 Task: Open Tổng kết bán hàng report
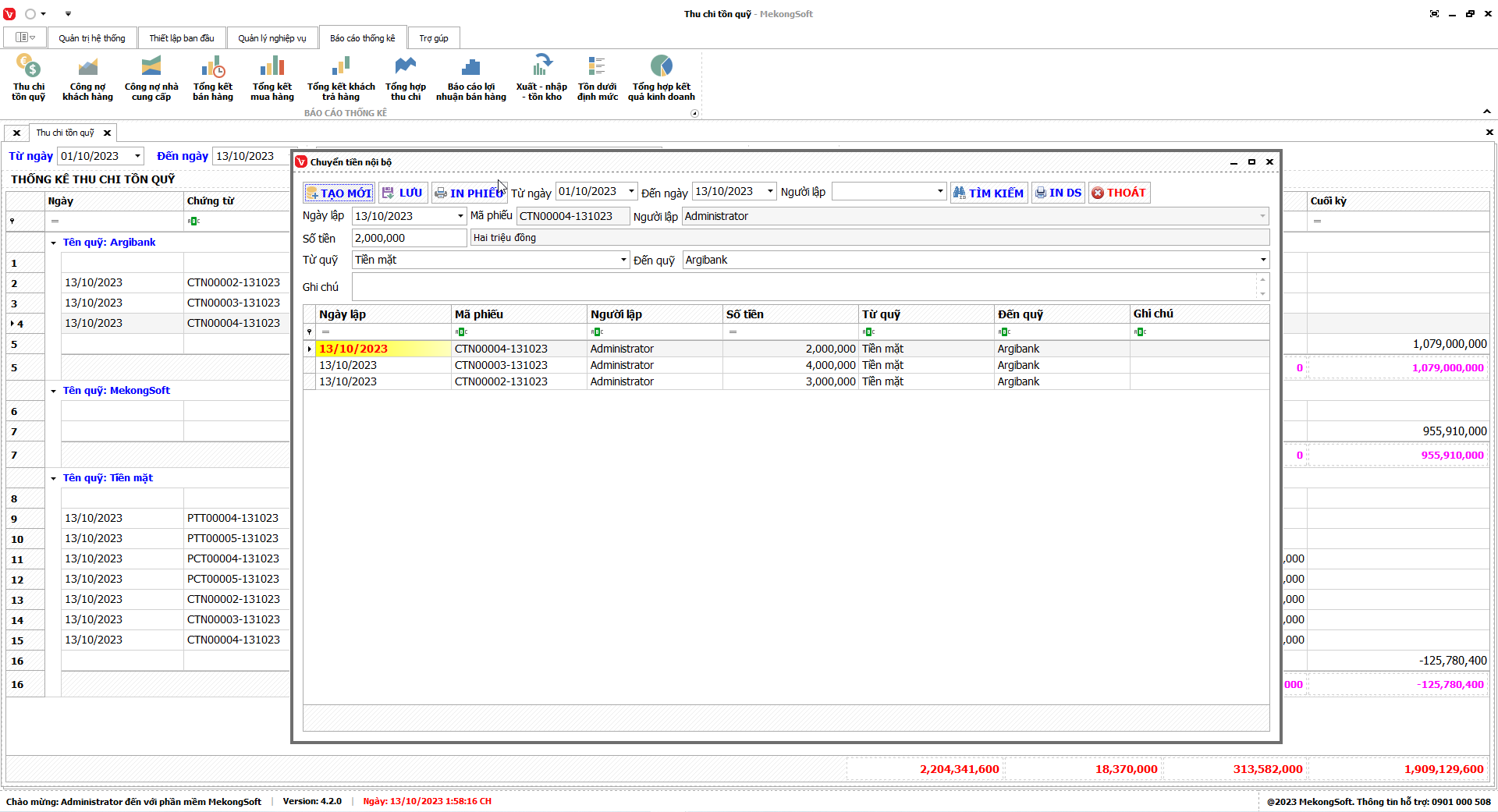213,77
